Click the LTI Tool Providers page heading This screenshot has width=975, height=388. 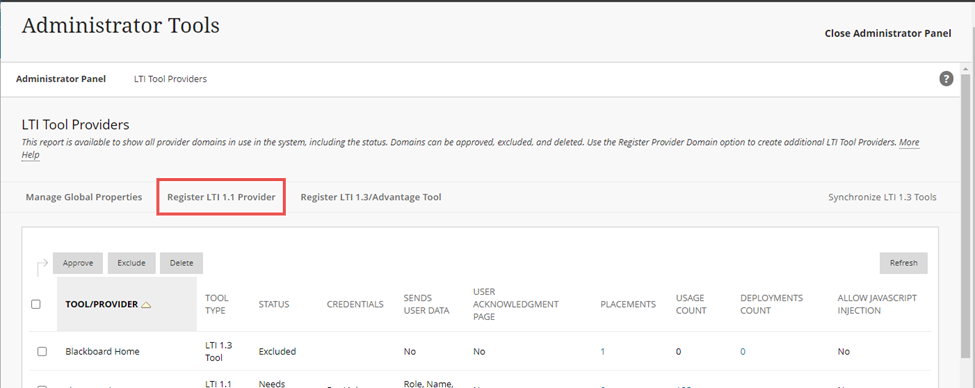[x=75, y=124]
